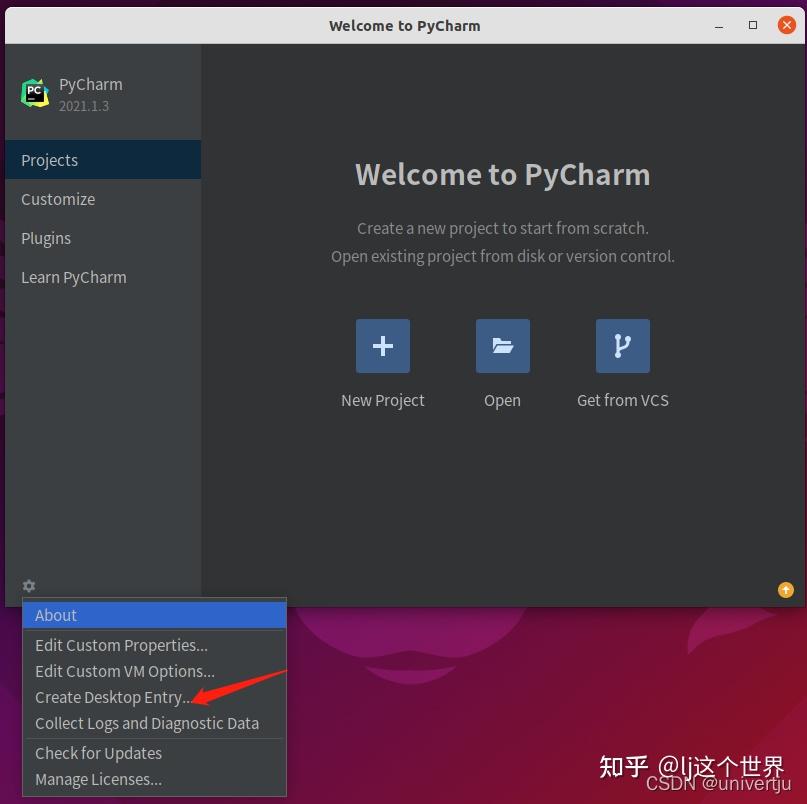This screenshot has width=807, height=804.
Task: Open the Learn PyCharm section
Action: tap(73, 277)
